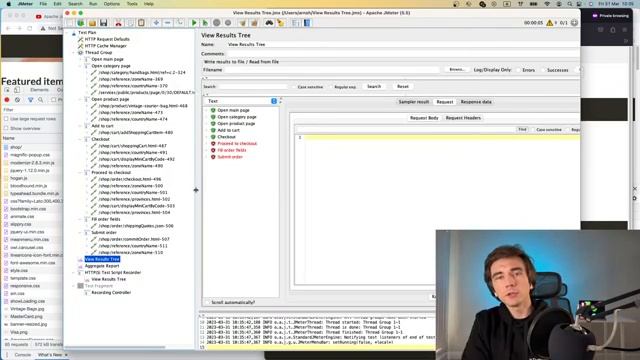Toggle log viewer via yellow warning icon
The height and width of the screenshot is (360, 640).
tap(550, 23)
